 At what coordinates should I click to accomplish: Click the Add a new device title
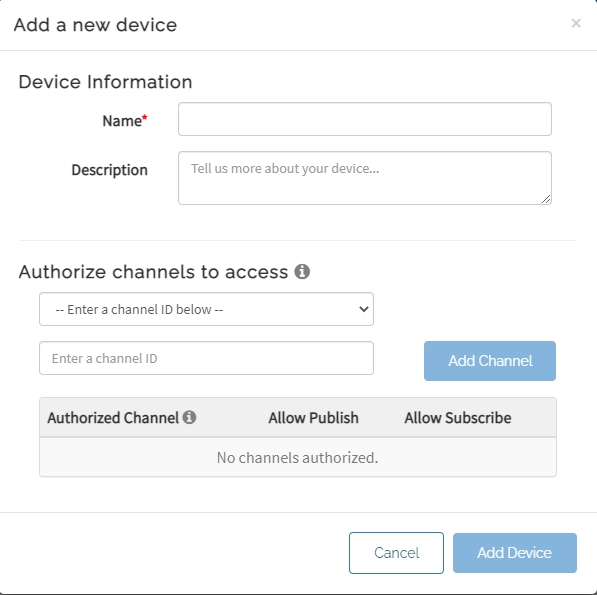95,25
